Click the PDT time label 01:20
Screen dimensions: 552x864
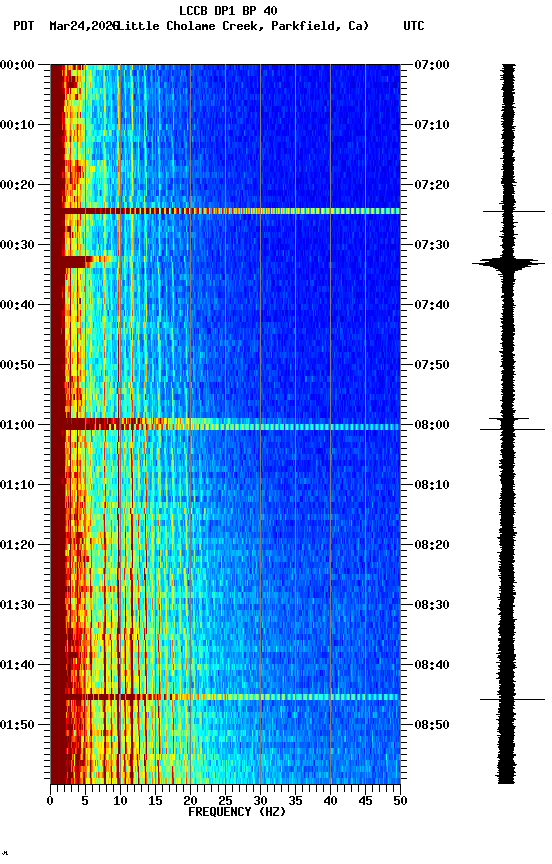(x=17, y=545)
